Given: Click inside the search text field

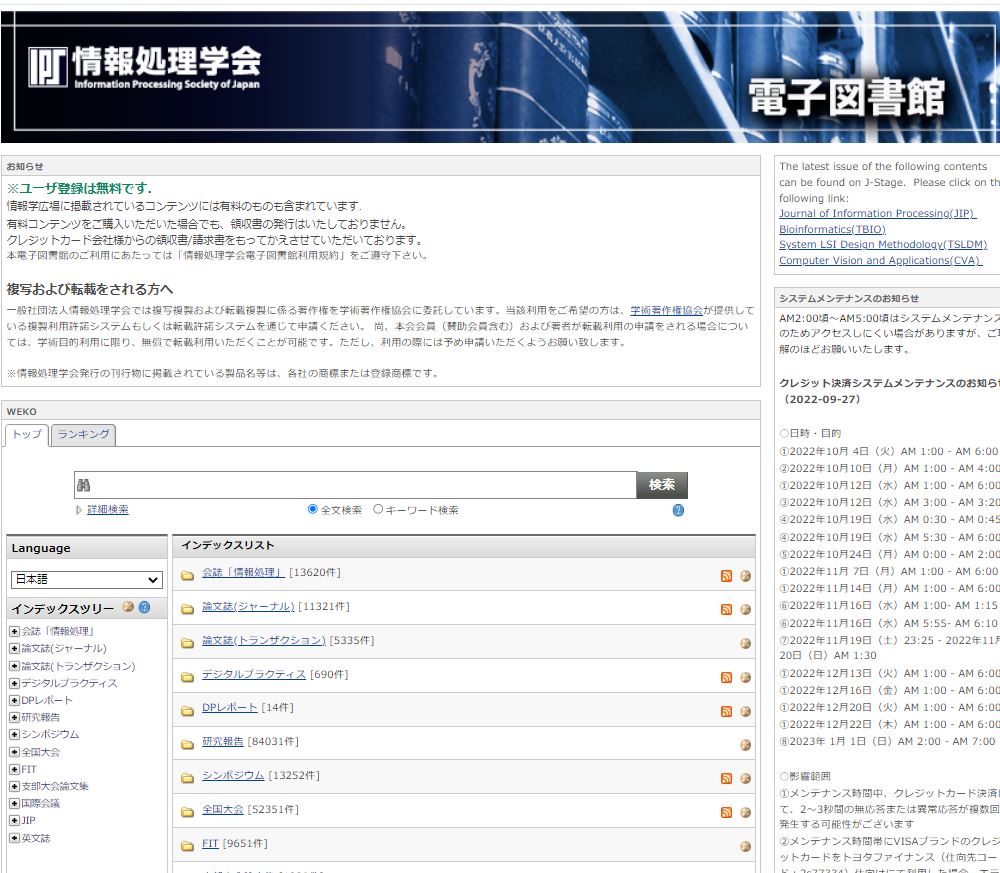Looking at the screenshot, I should (x=355, y=485).
